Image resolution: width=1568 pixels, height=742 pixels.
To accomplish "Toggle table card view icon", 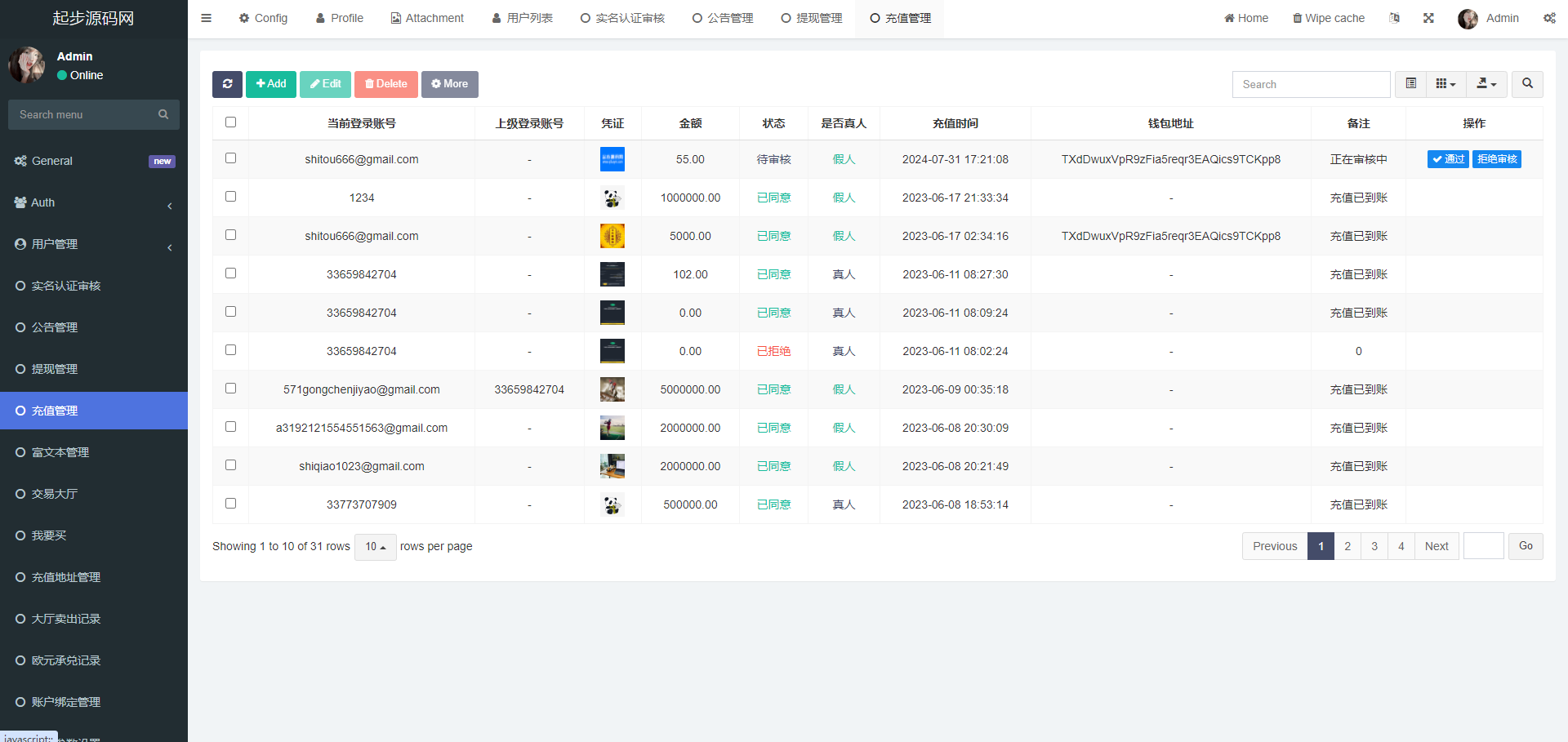I will [x=1410, y=84].
